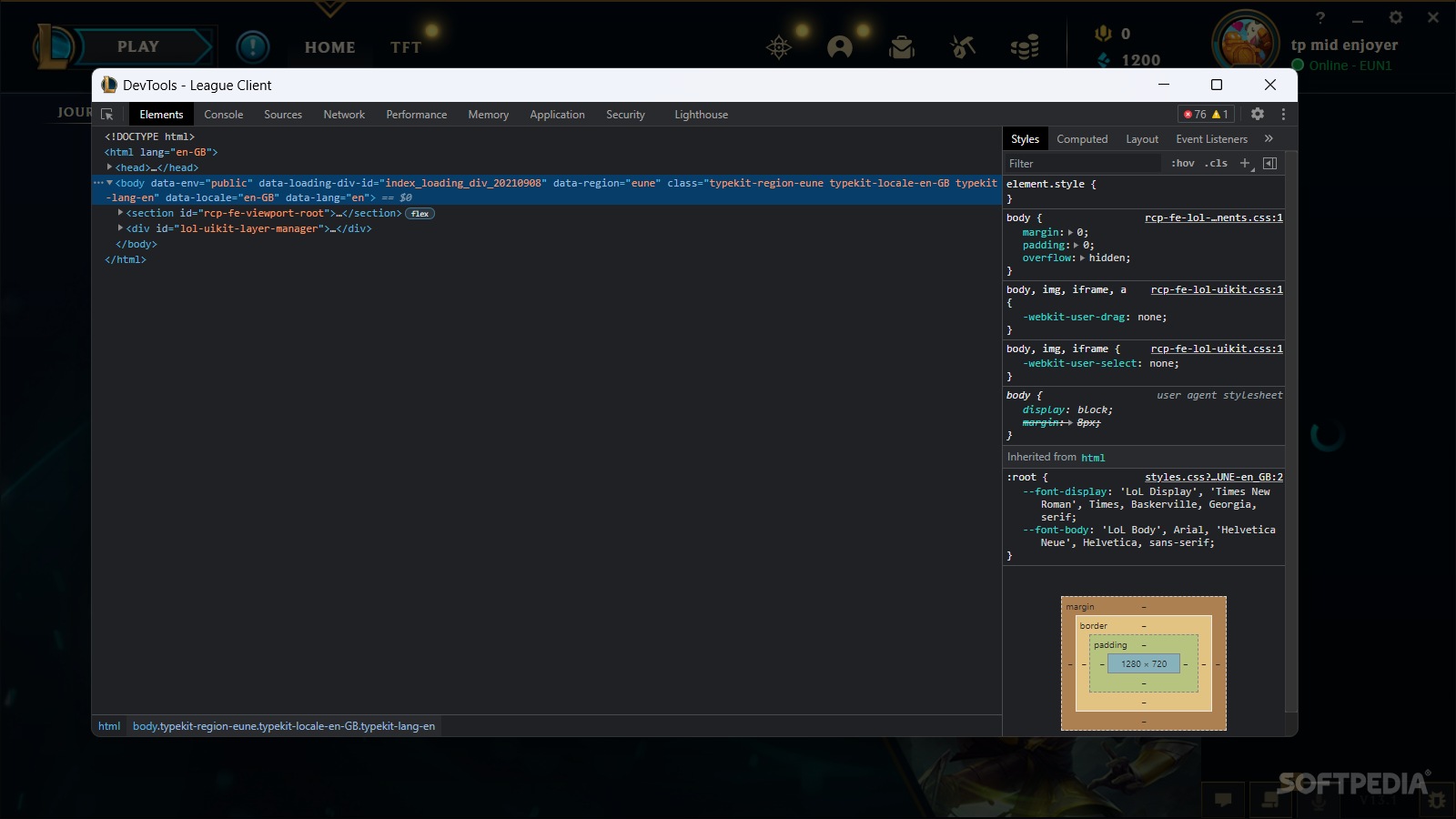Click the League of Legends logo icon

pyautogui.click(x=53, y=46)
